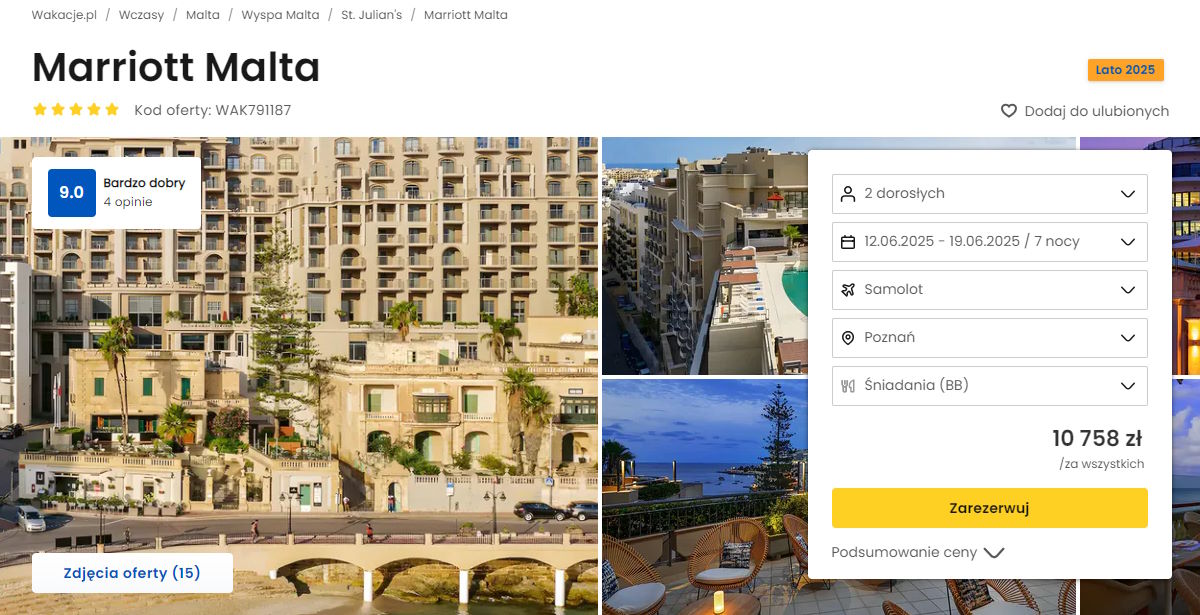Click the five-star hotel rating
This screenshot has height=615, width=1200.
pos(76,110)
